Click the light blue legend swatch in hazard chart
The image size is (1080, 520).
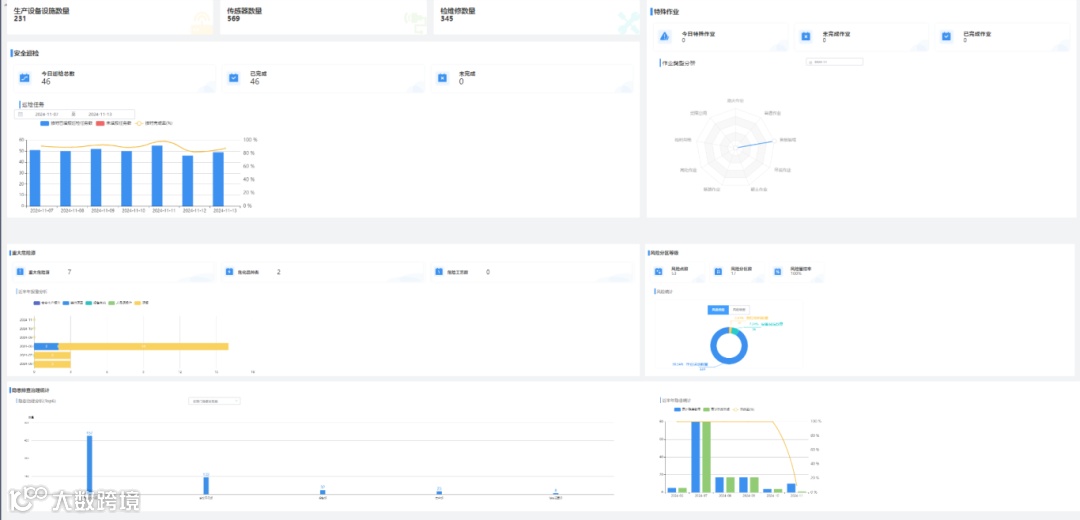(x=65, y=302)
